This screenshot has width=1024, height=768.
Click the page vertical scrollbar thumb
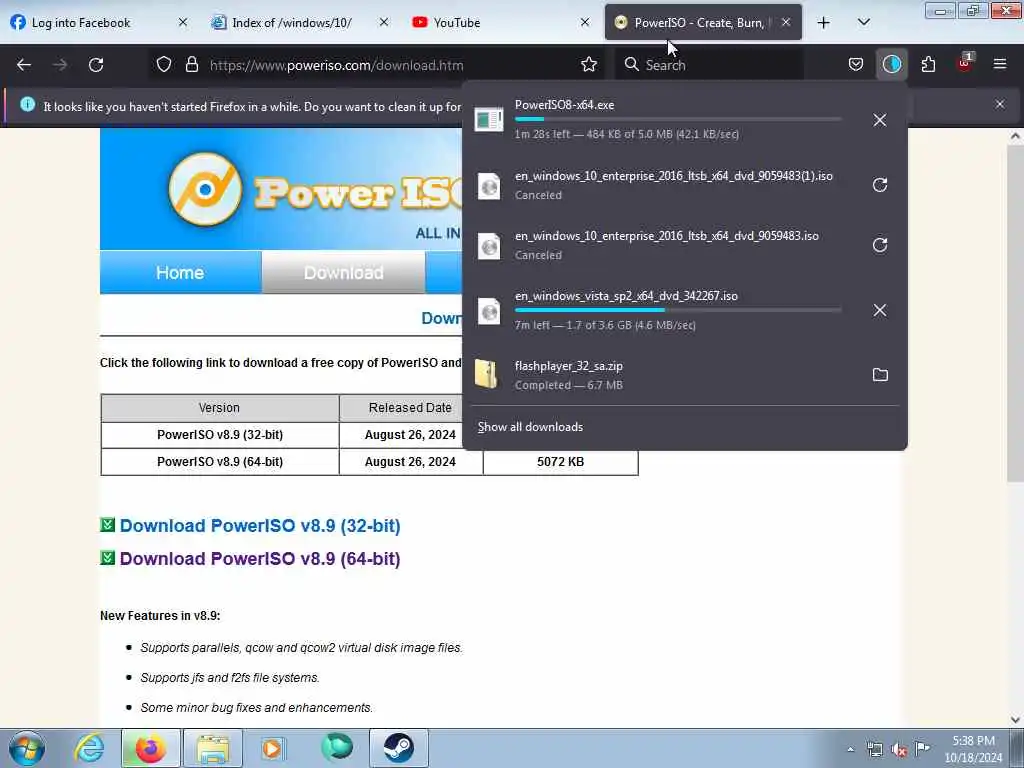[x=1015, y=313]
